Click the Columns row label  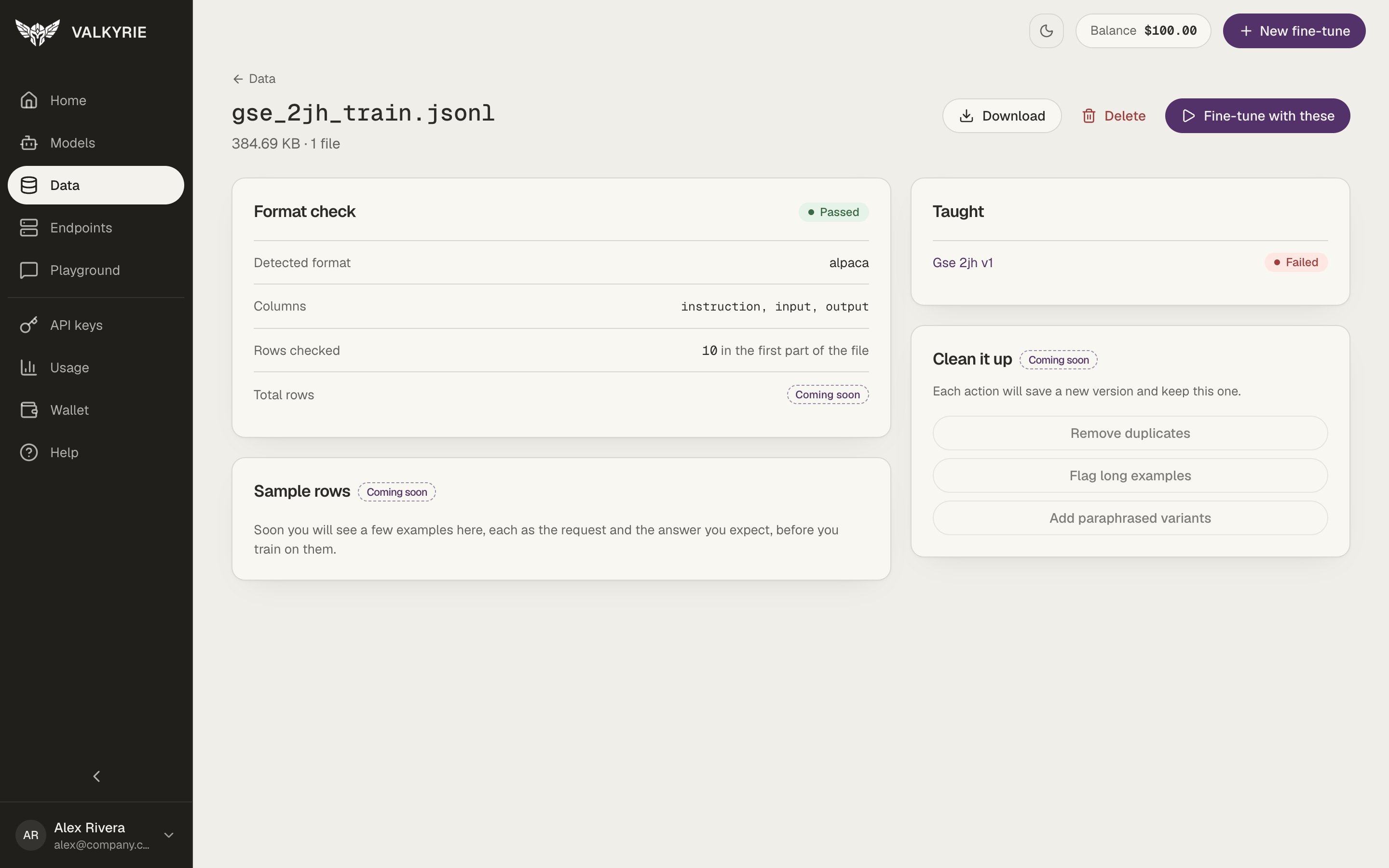coord(280,306)
